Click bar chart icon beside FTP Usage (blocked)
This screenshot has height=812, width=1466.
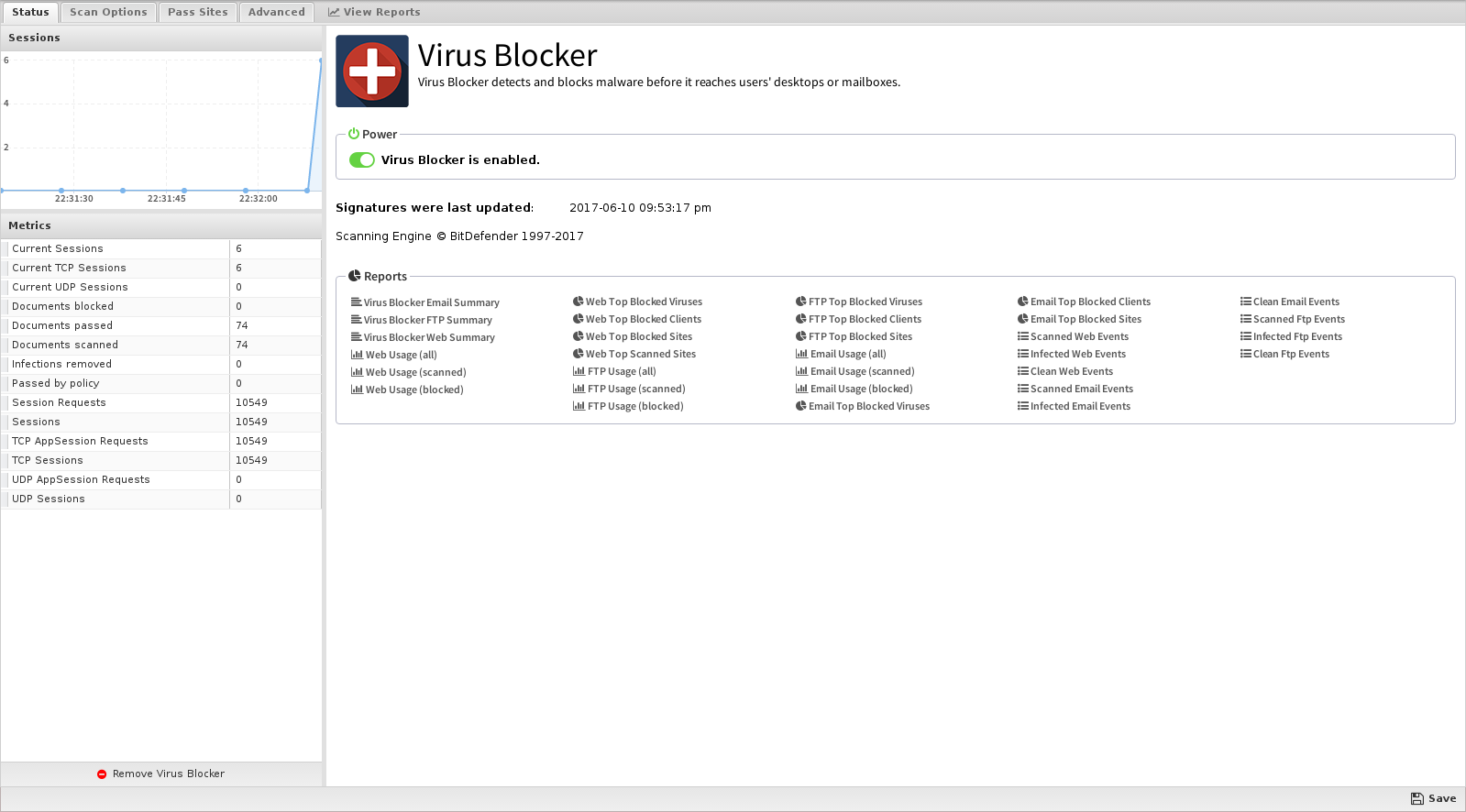tap(579, 405)
